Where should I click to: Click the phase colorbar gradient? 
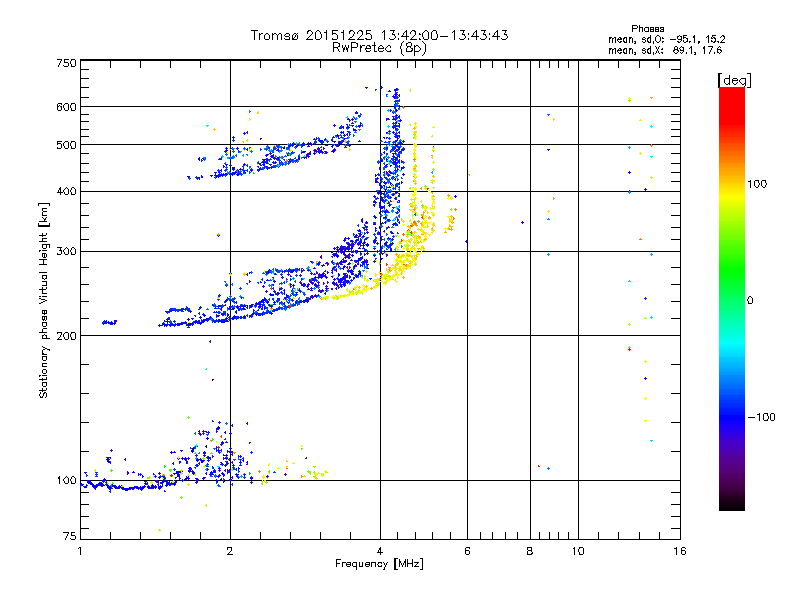click(x=732, y=298)
